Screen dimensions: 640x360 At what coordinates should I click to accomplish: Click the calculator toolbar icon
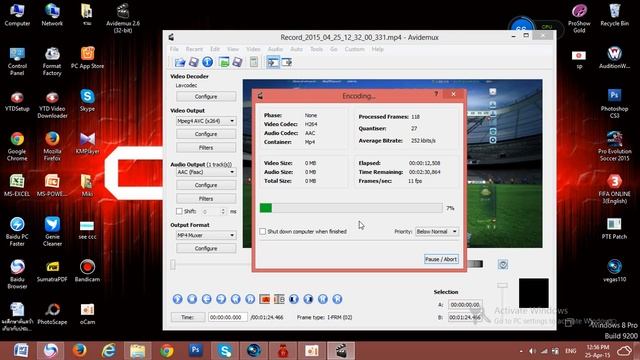coord(254,62)
